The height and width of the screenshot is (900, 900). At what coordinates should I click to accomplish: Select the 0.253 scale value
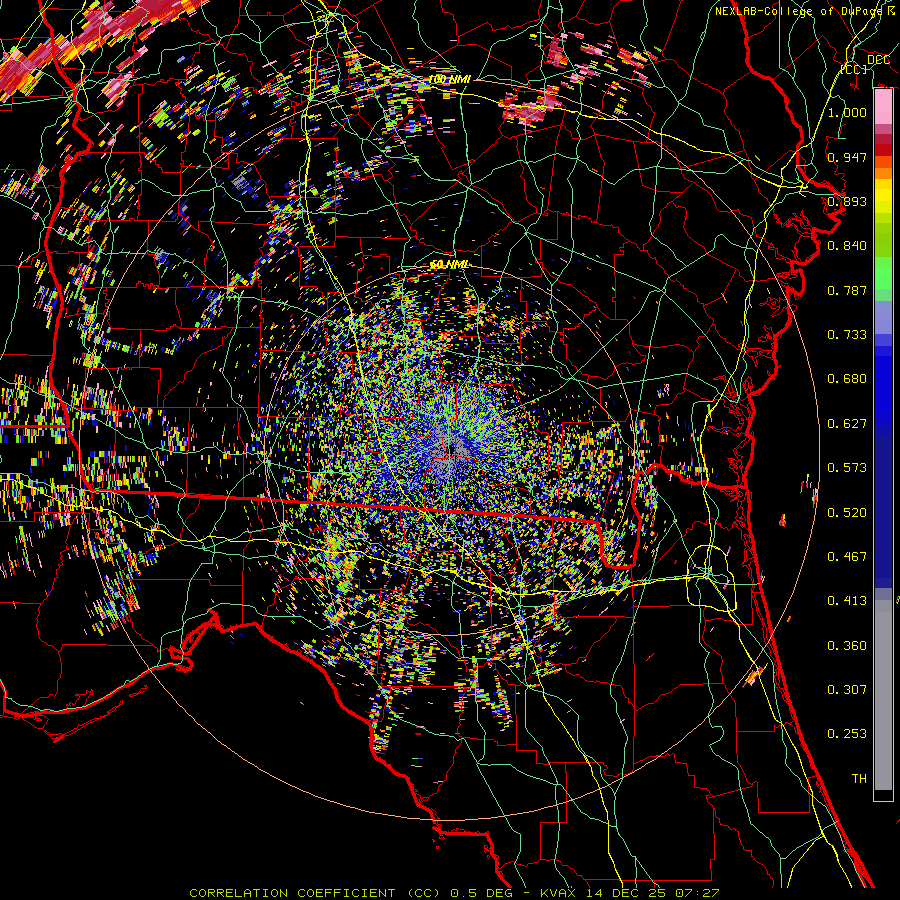[847, 734]
